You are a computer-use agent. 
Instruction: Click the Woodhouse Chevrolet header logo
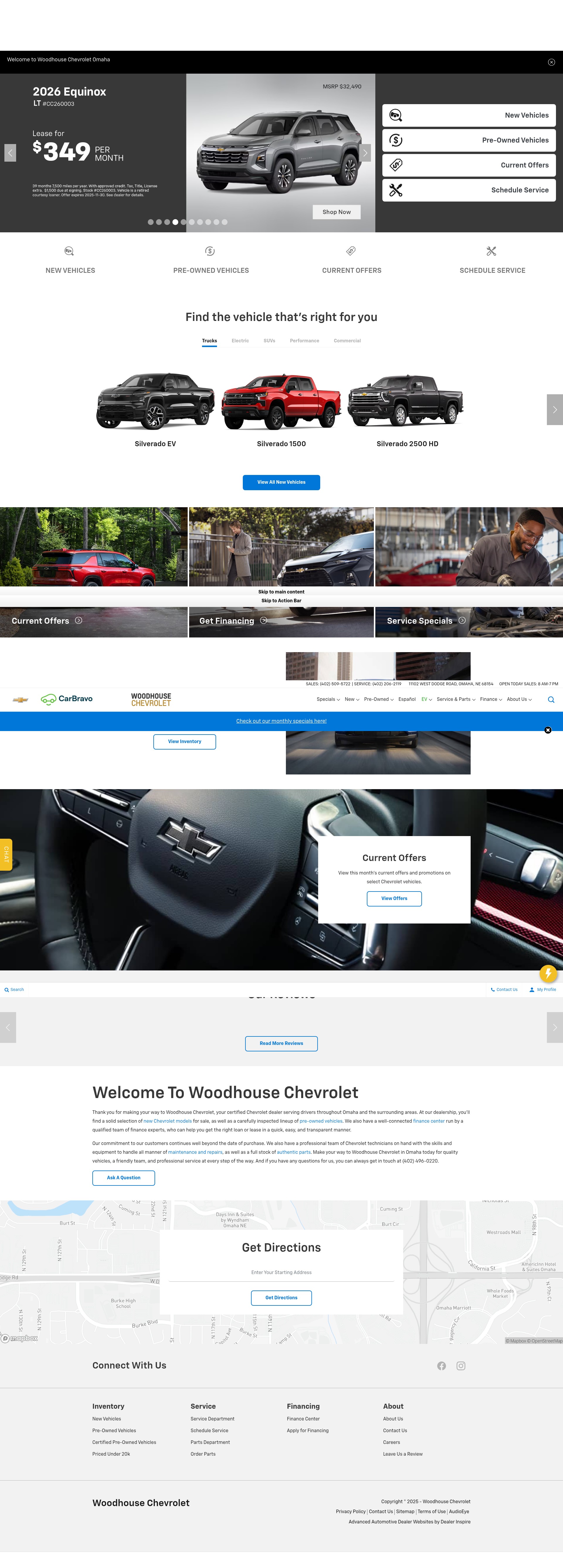pos(151,699)
